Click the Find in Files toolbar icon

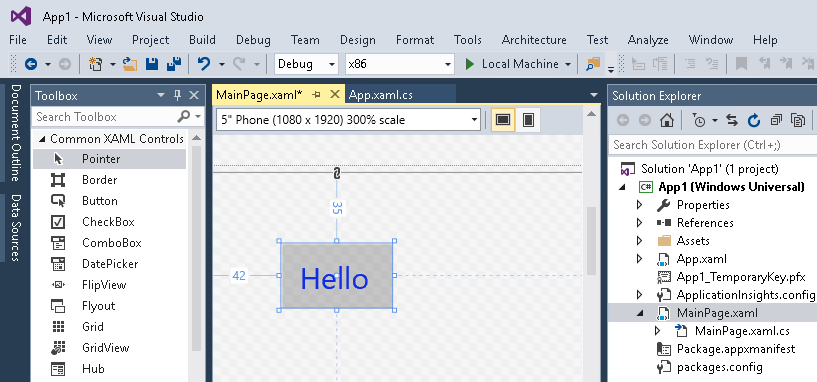click(593, 64)
